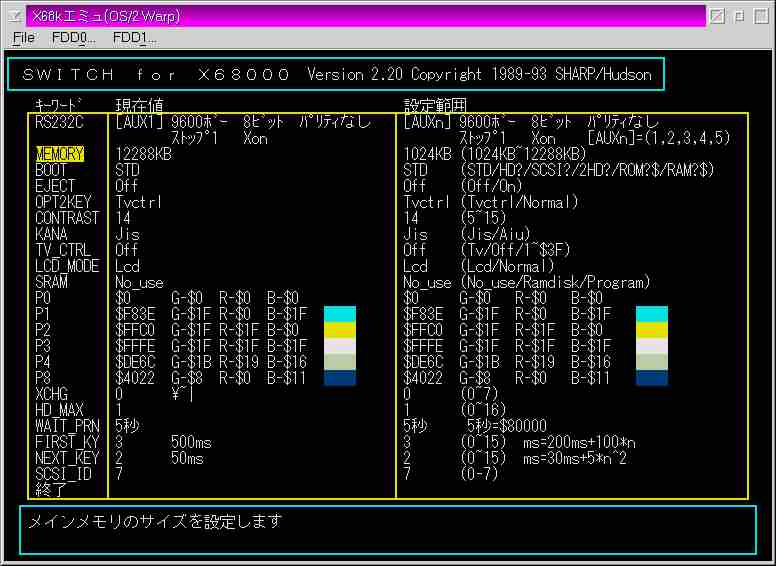Select the P8 palette keyword

[43, 378]
